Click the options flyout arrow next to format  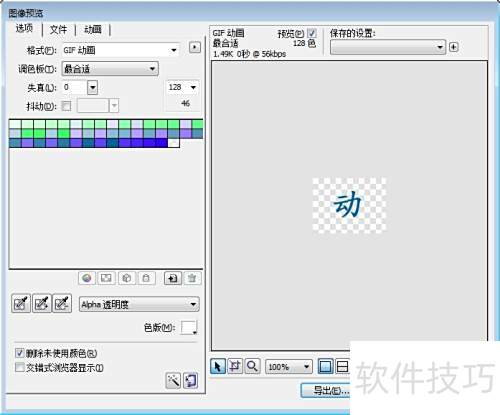pyautogui.click(x=195, y=47)
